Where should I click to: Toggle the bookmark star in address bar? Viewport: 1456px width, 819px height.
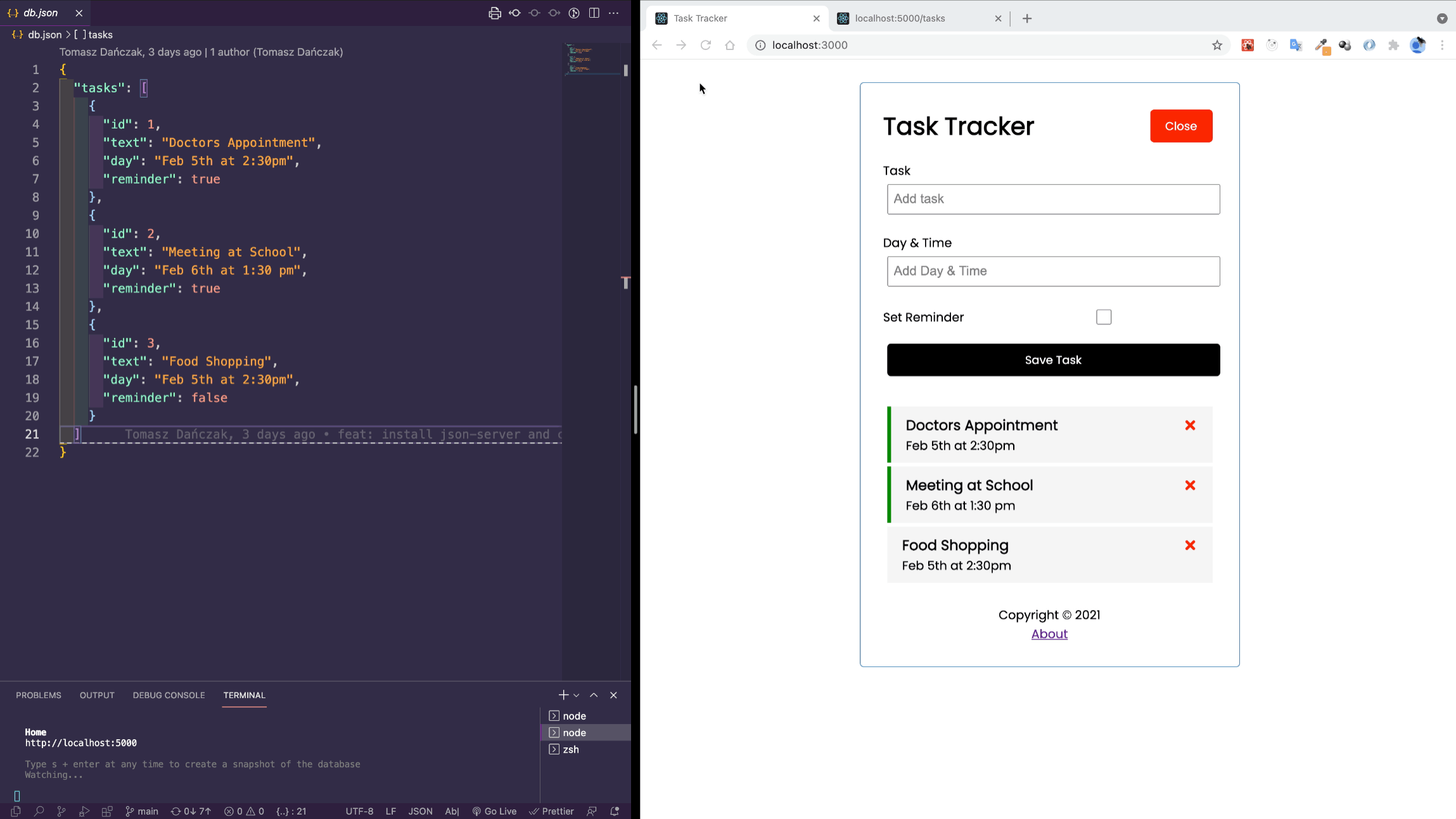1217,45
